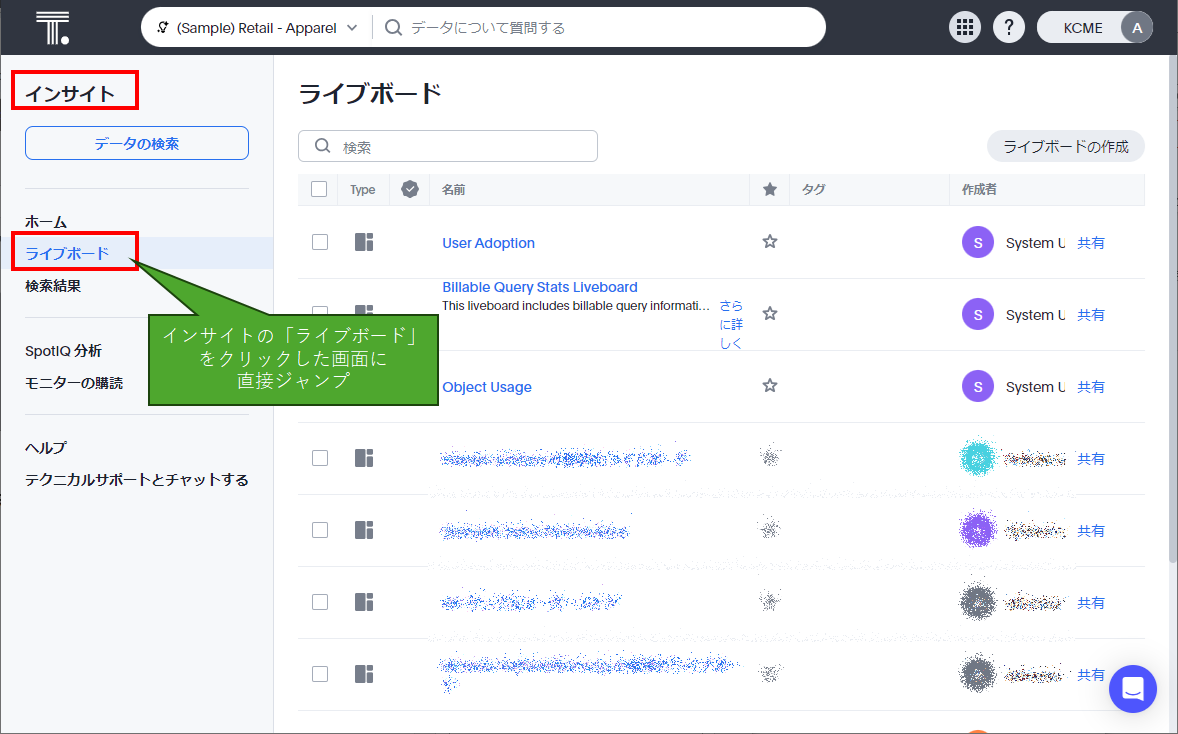1178x734 pixels.
Task: Star the Object Usage liveboard
Action: coord(770,386)
